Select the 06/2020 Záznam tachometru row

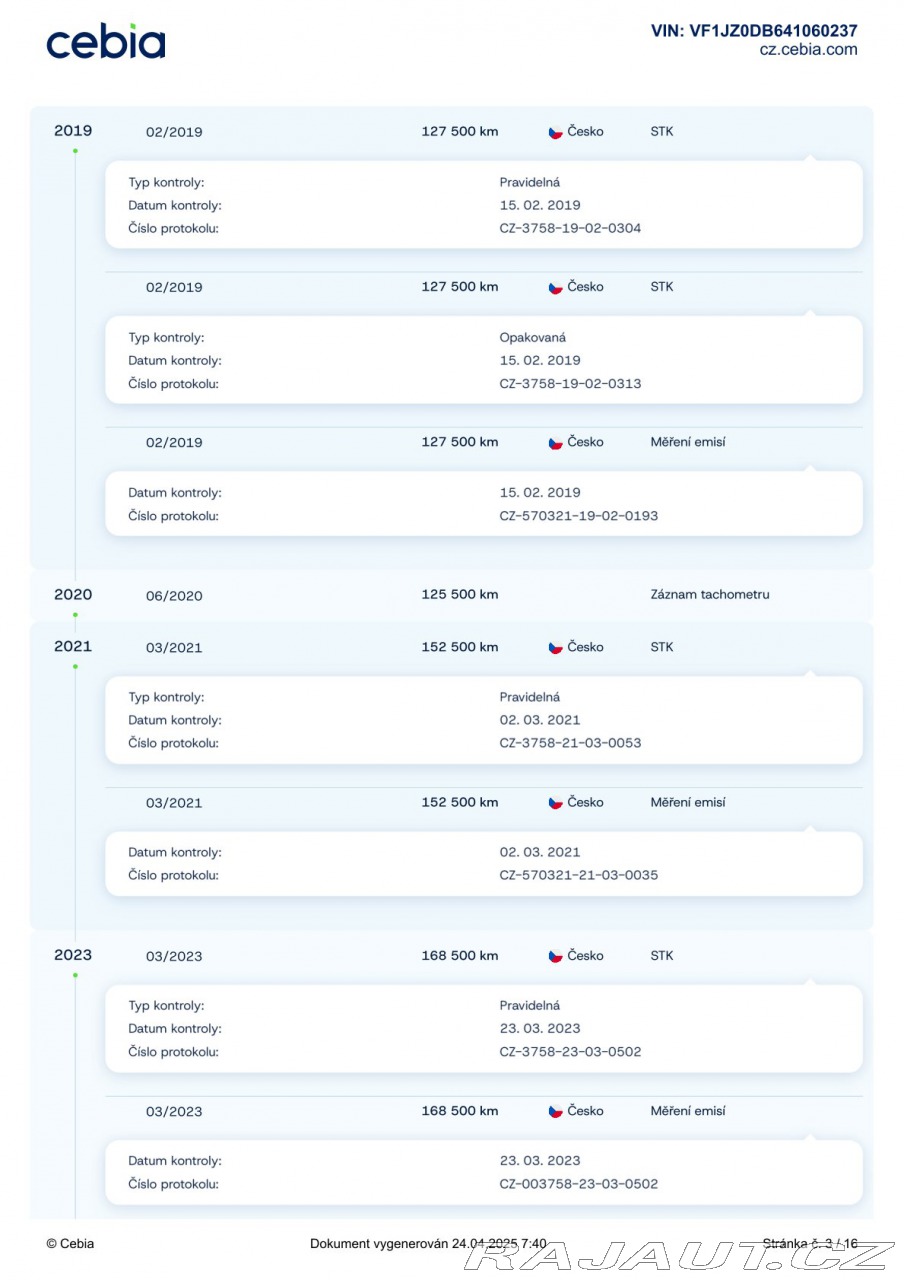(x=452, y=595)
